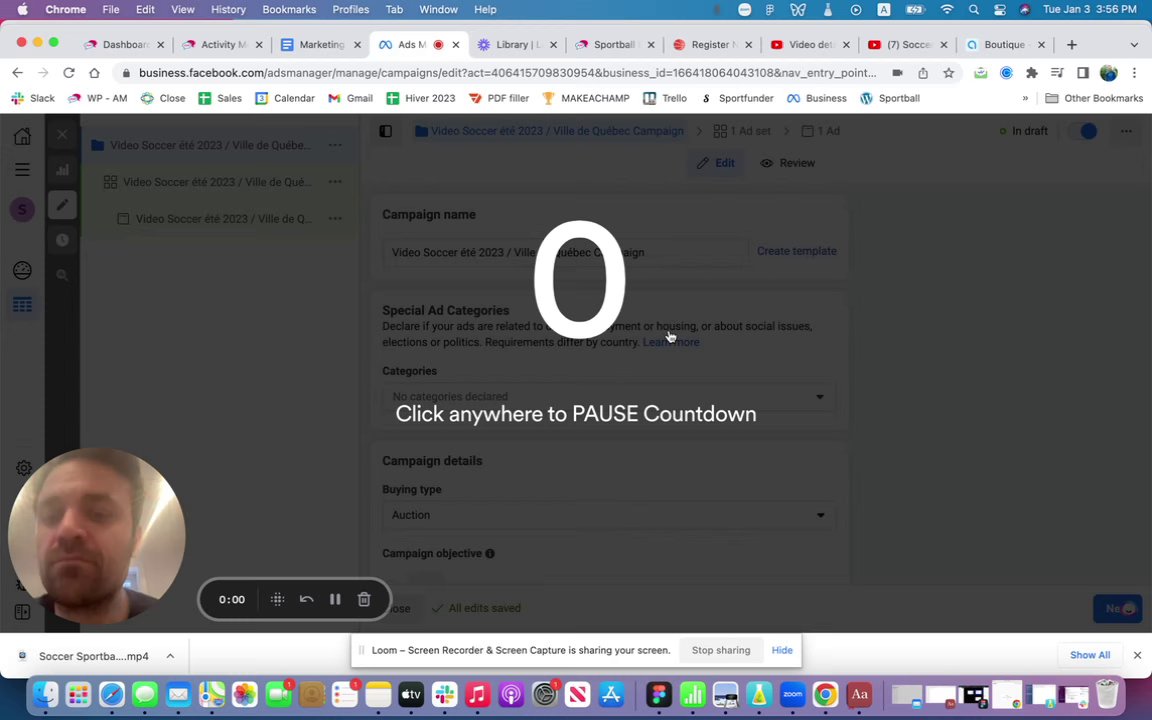1152x720 pixels.
Task: Open the Meta Business home icon
Action: pyautogui.click(x=22, y=136)
